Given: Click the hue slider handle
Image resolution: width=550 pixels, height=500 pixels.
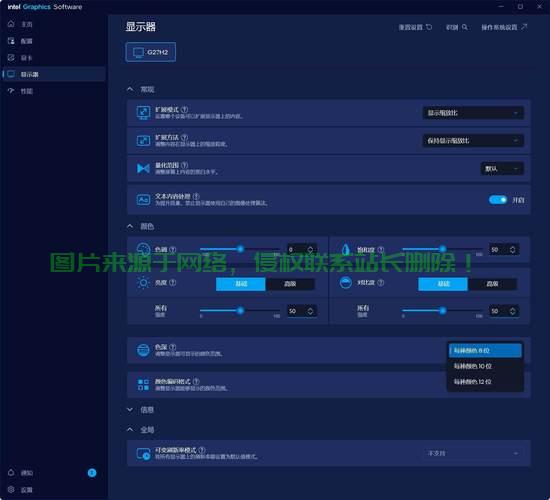Looking at the screenshot, I should click(x=240, y=249).
